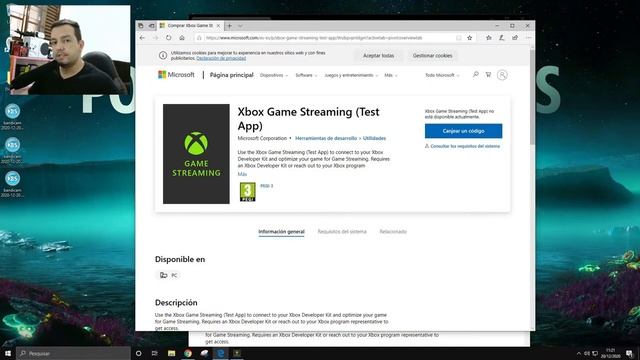Switch to Microsoft Edge on the taskbar
The width and height of the screenshot is (640, 360).
[x=220, y=353]
